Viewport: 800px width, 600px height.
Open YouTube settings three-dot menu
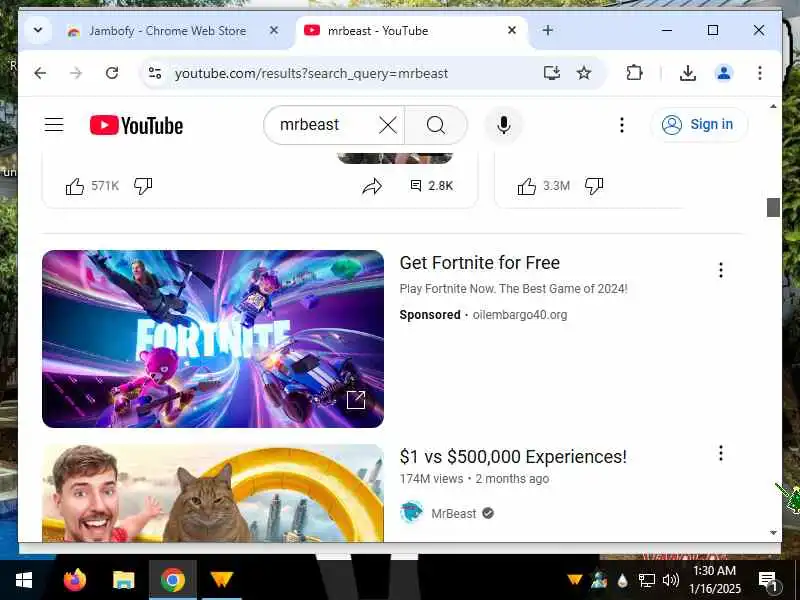pos(621,125)
